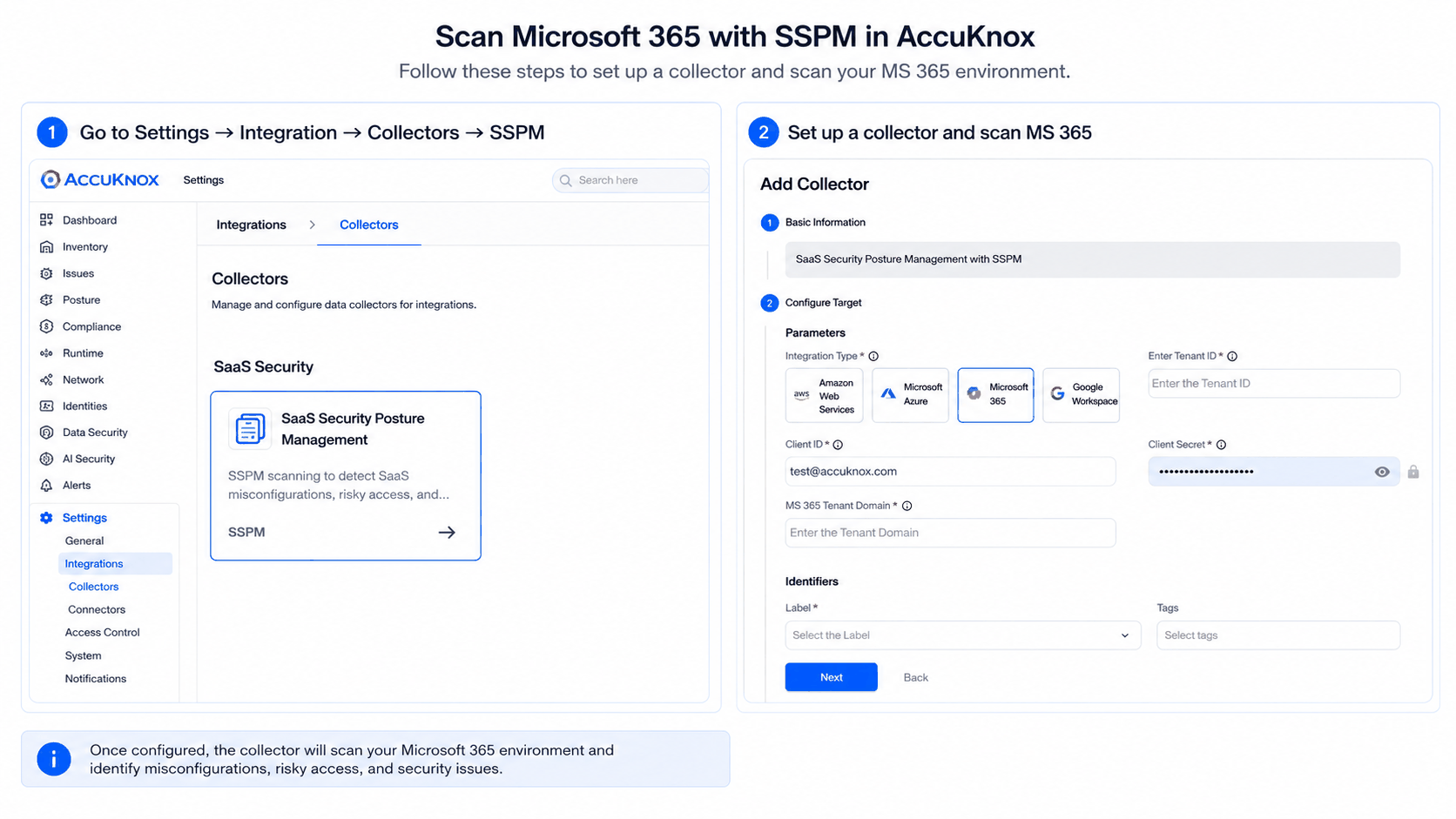1456x819 pixels.
Task: Open Notifications under Settings
Action: pos(96,679)
